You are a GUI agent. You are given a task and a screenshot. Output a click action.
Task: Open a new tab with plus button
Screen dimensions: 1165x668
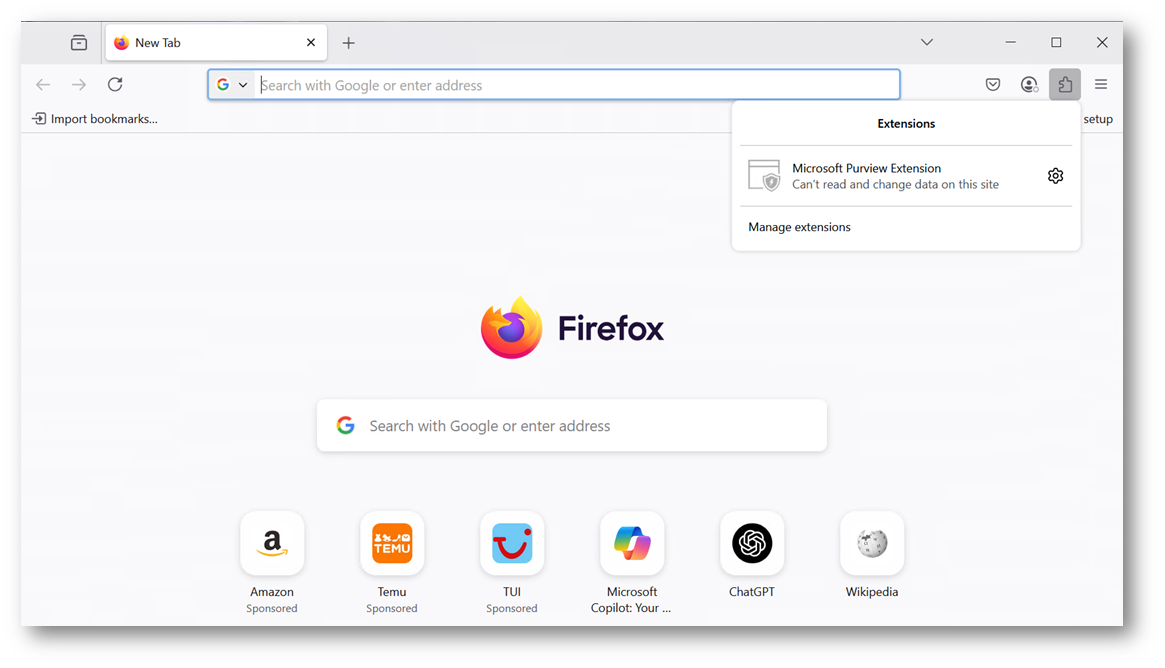348,43
